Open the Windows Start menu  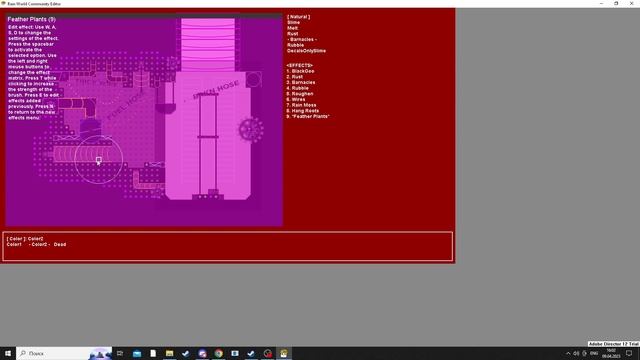pos(8,353)
